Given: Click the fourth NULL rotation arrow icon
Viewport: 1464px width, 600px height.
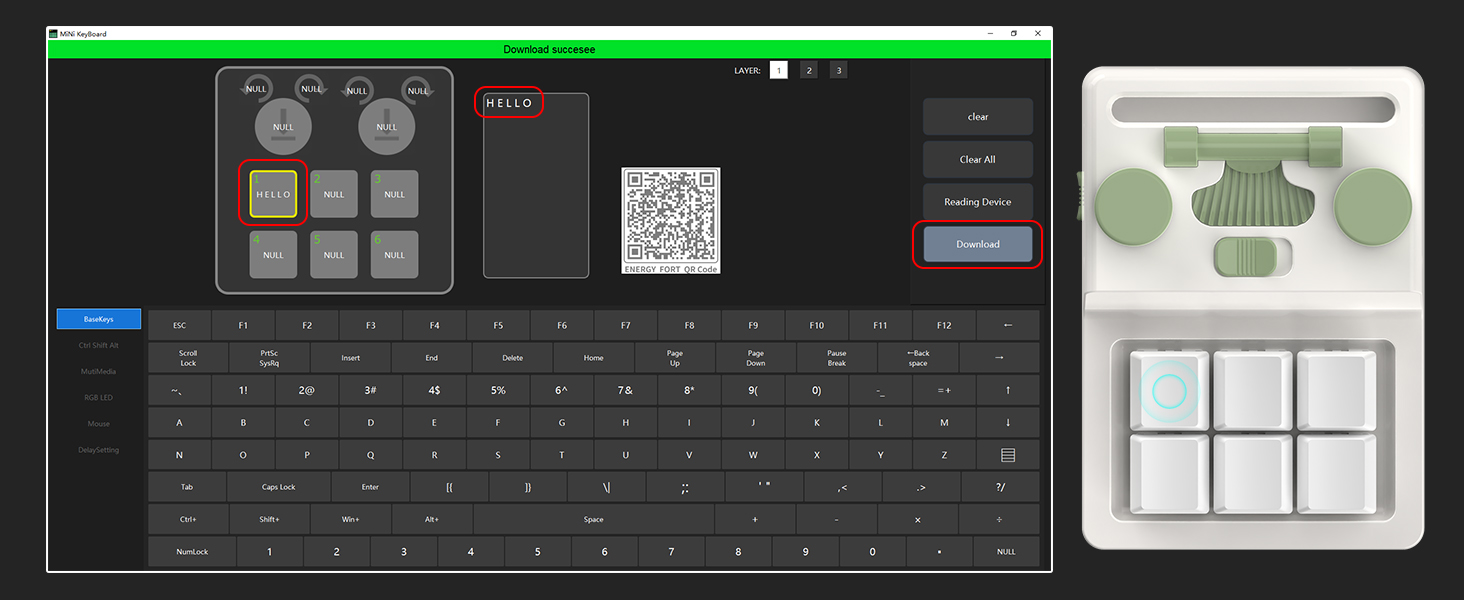Looking at the screenshot, I should pos(419,88).
